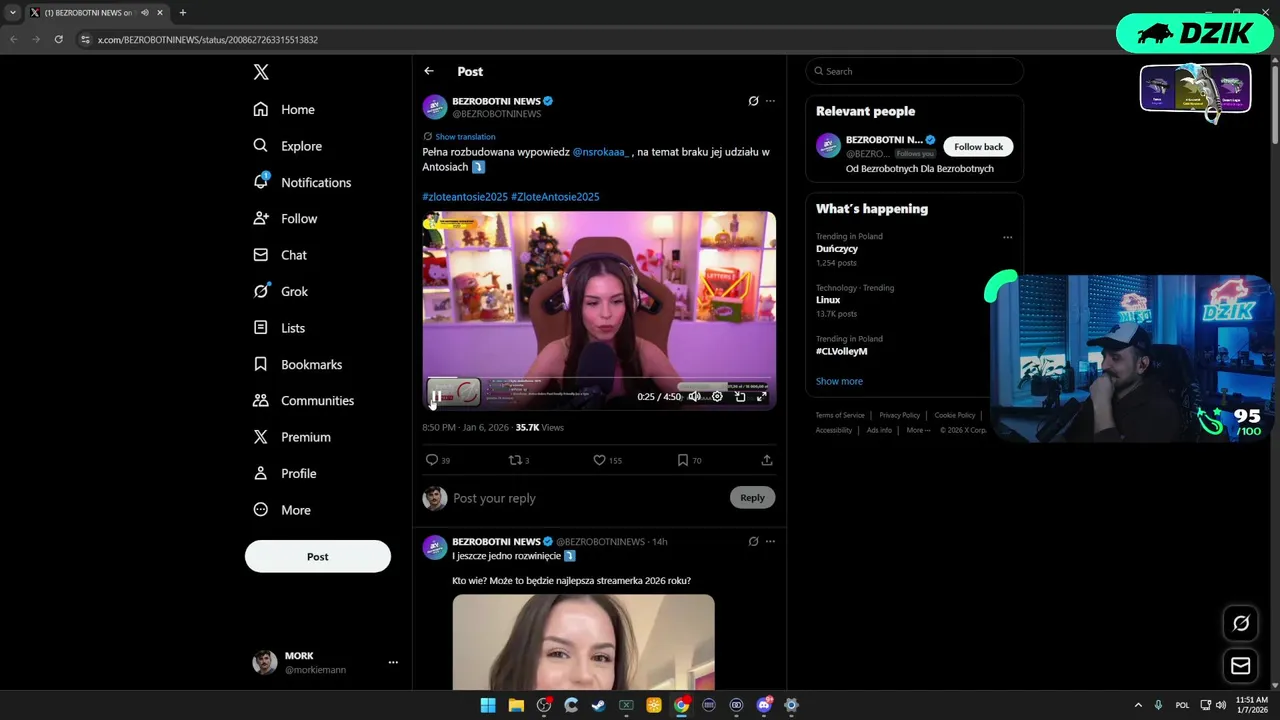The height and width of the screenshot is (720, 1280).
Task: Enable video picture-in-picture mode
Action: click(x=740, y=397)
